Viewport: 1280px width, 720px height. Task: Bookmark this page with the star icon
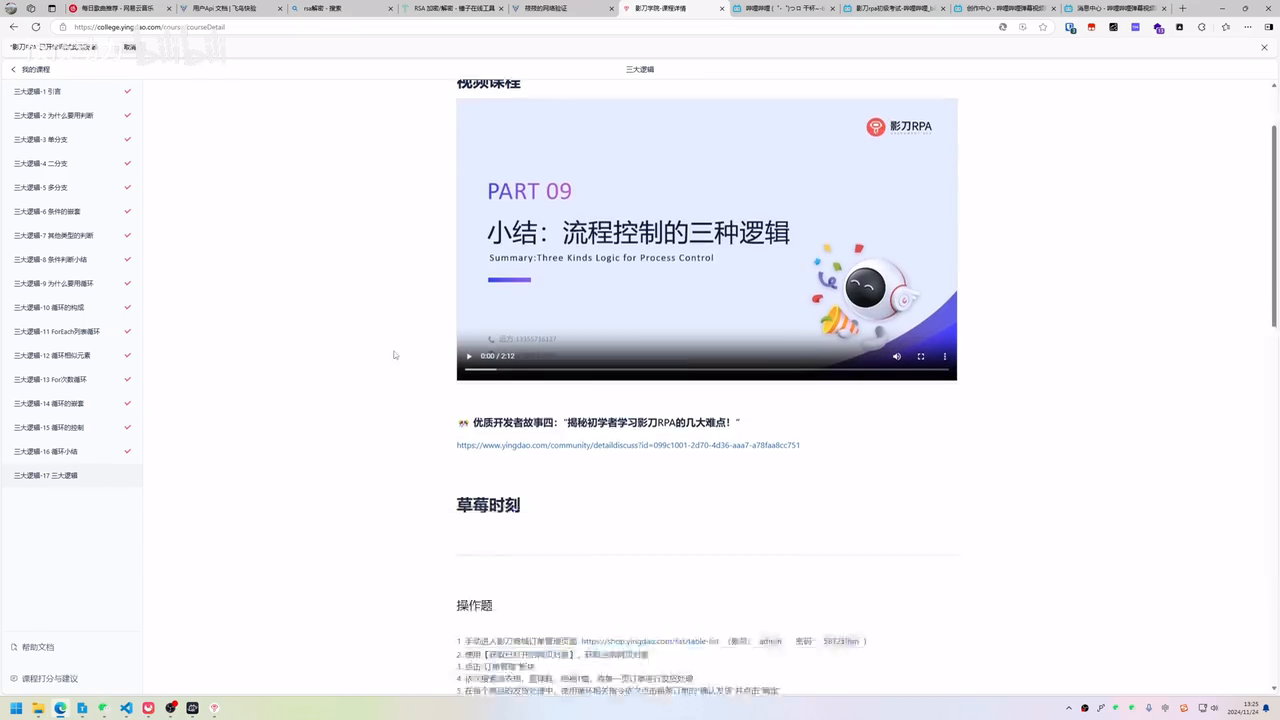coord(1043,27)
